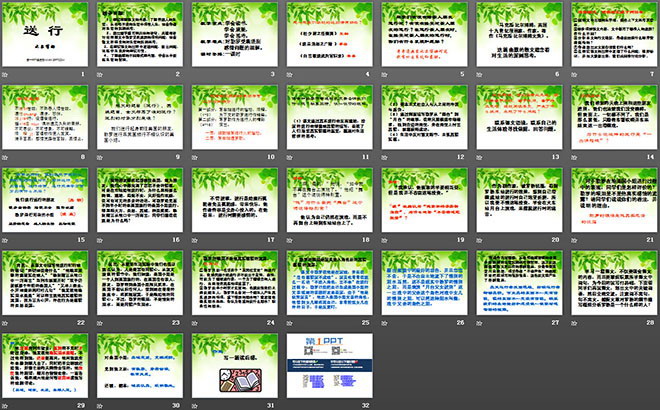Select the slide 26 thumbnail
Screen dimensions: 660x410
[425, 283]
